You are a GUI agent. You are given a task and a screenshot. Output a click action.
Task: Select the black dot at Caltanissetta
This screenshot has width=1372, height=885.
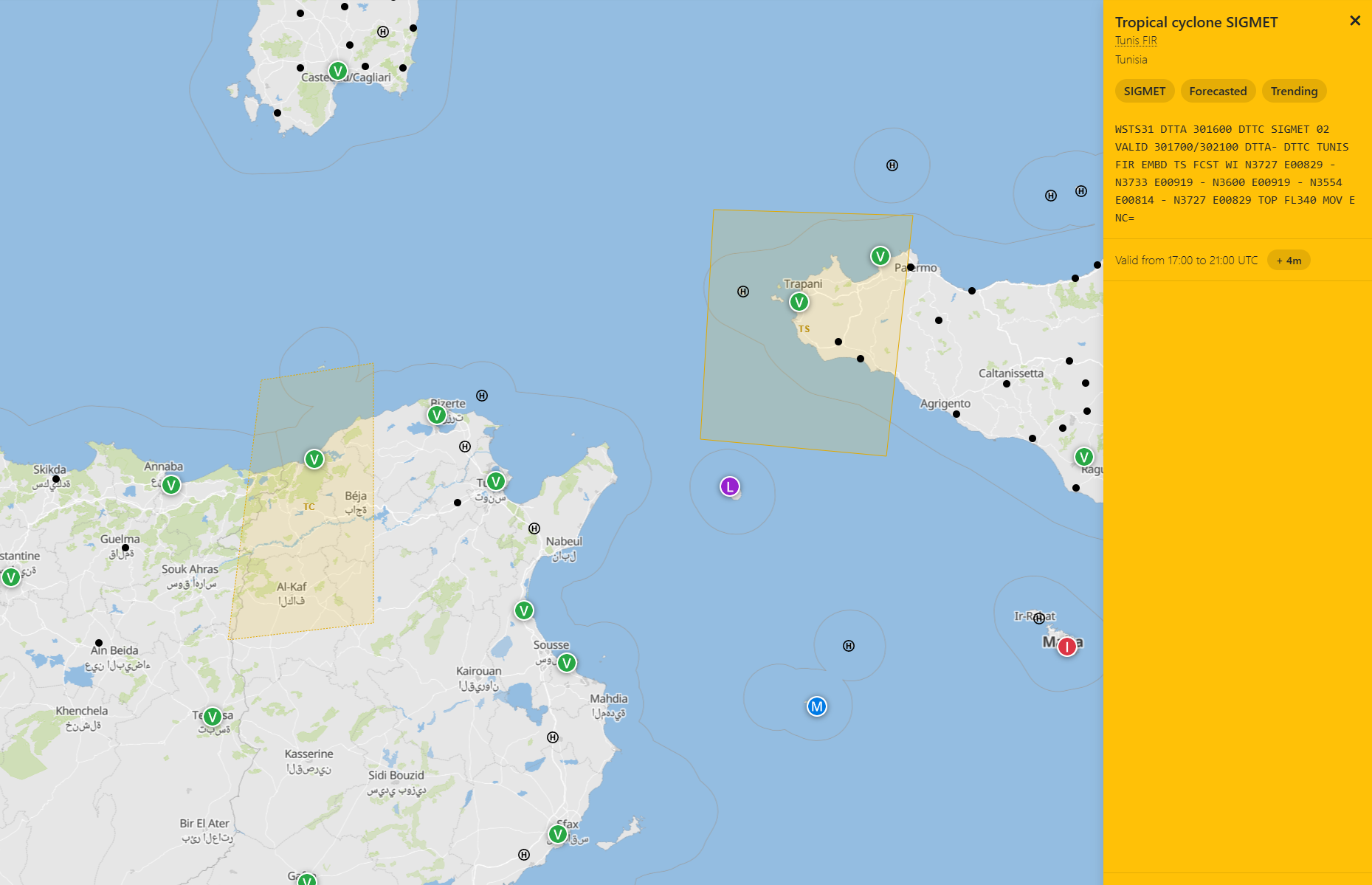pyautogui.click(x=1007, y=384)
